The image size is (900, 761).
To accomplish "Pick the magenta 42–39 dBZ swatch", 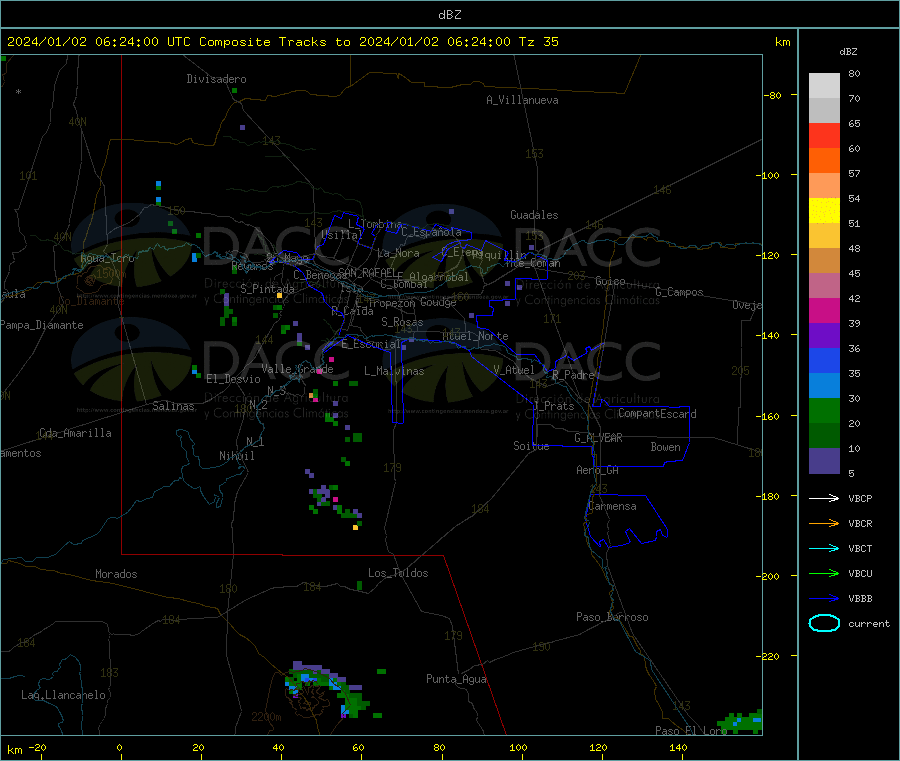I will (x=824, y=310).
